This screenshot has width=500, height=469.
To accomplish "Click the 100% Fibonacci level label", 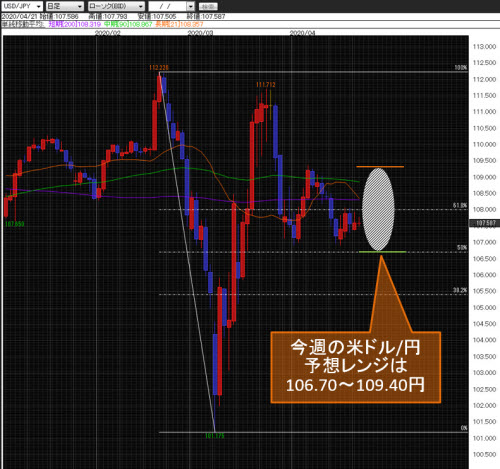I will [x=461, y=68].
